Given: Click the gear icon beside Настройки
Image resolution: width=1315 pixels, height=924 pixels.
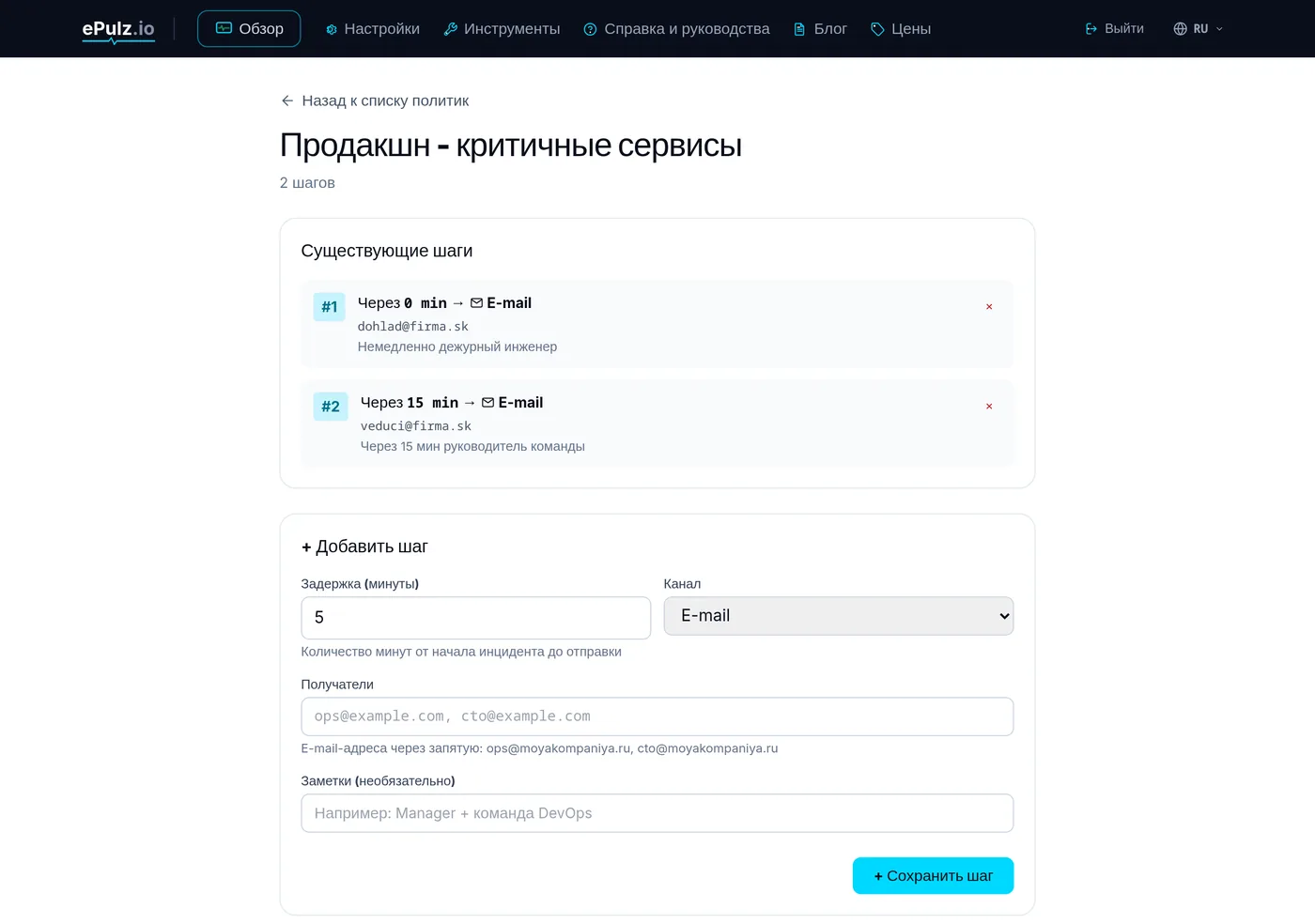Looking at the screenshot, I should tap(332, 29).
